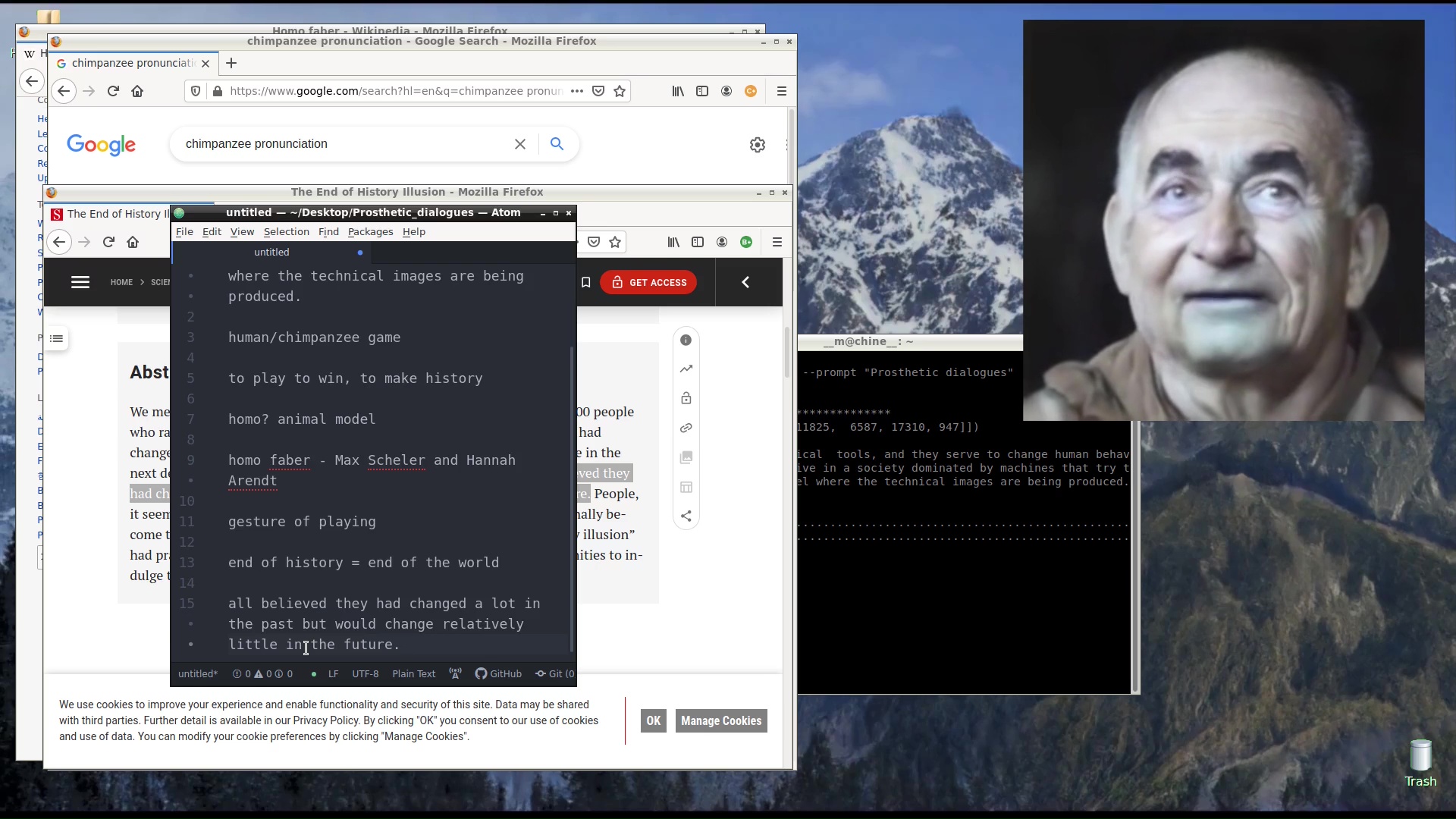
Task: Click Google logo
Action: 101,145
